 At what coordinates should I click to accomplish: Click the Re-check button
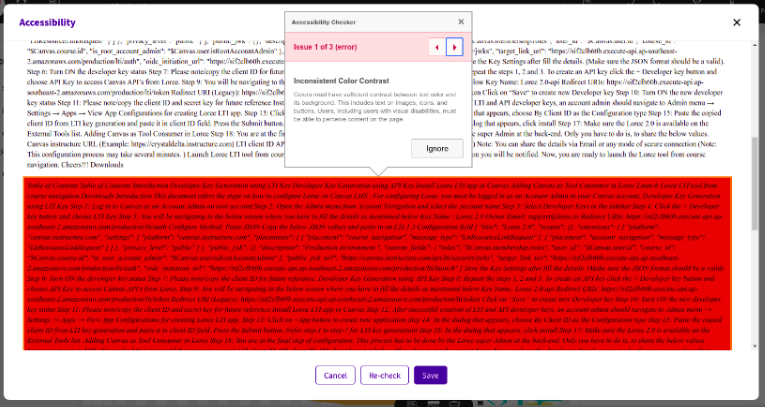coord(384,375)
